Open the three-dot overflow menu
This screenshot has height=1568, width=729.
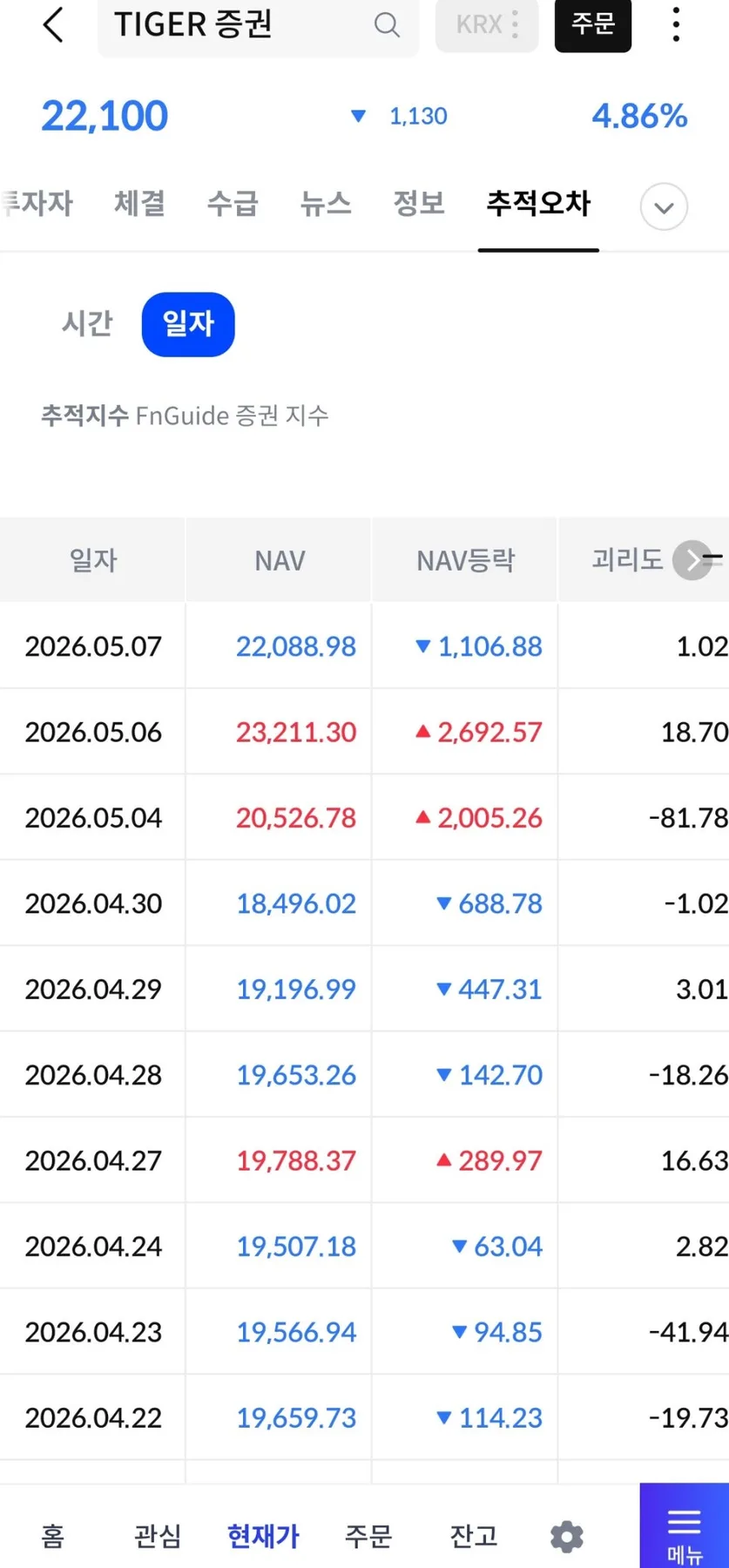pos(676,24)
